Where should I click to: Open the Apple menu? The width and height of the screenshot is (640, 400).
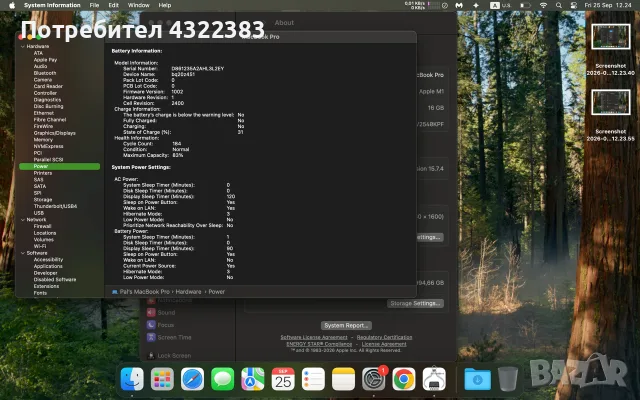pyautogui.click(x=12, y=5)
